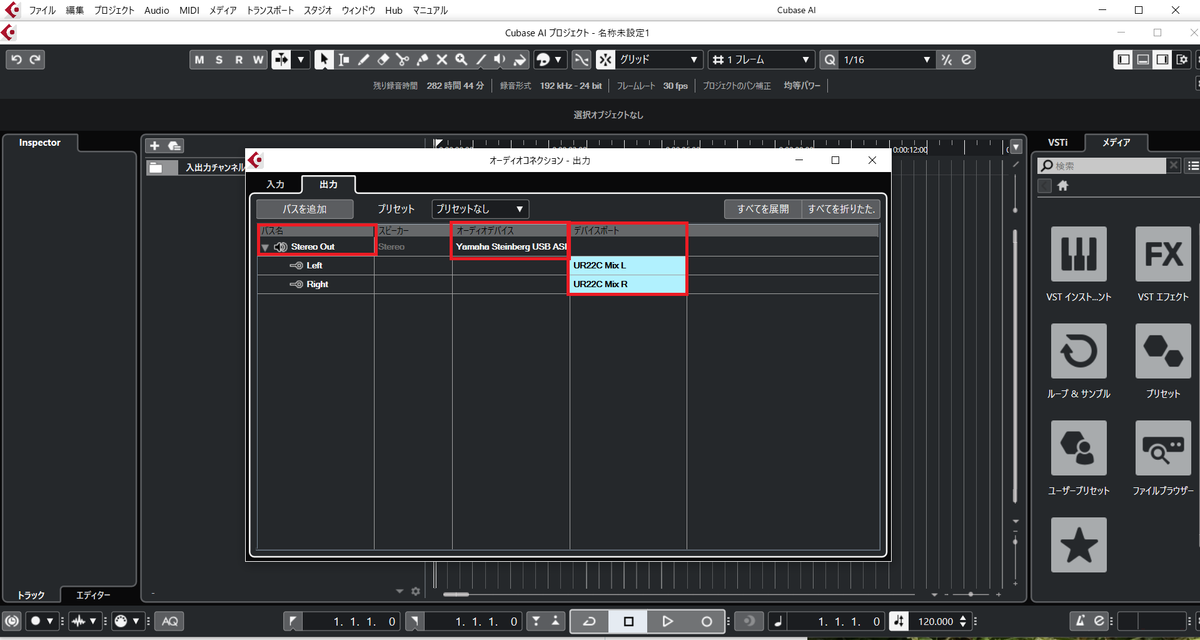The width and height of the screenshot is (1200, 640).
Task: Collapse the Stereo Out bus triangle
Action: [x=265, y=247]
